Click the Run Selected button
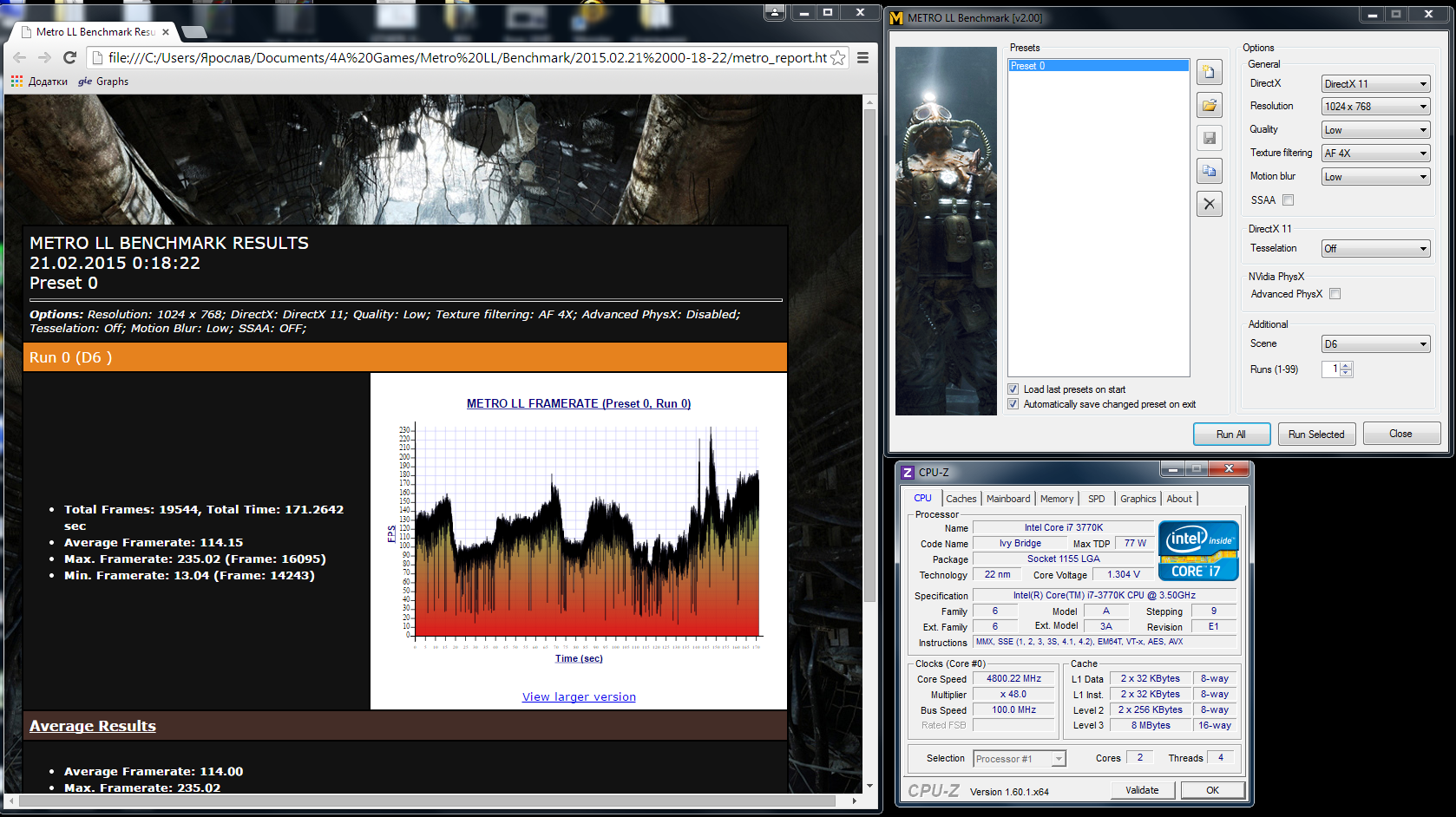 pyautogui.click(x=1316, y=434)
